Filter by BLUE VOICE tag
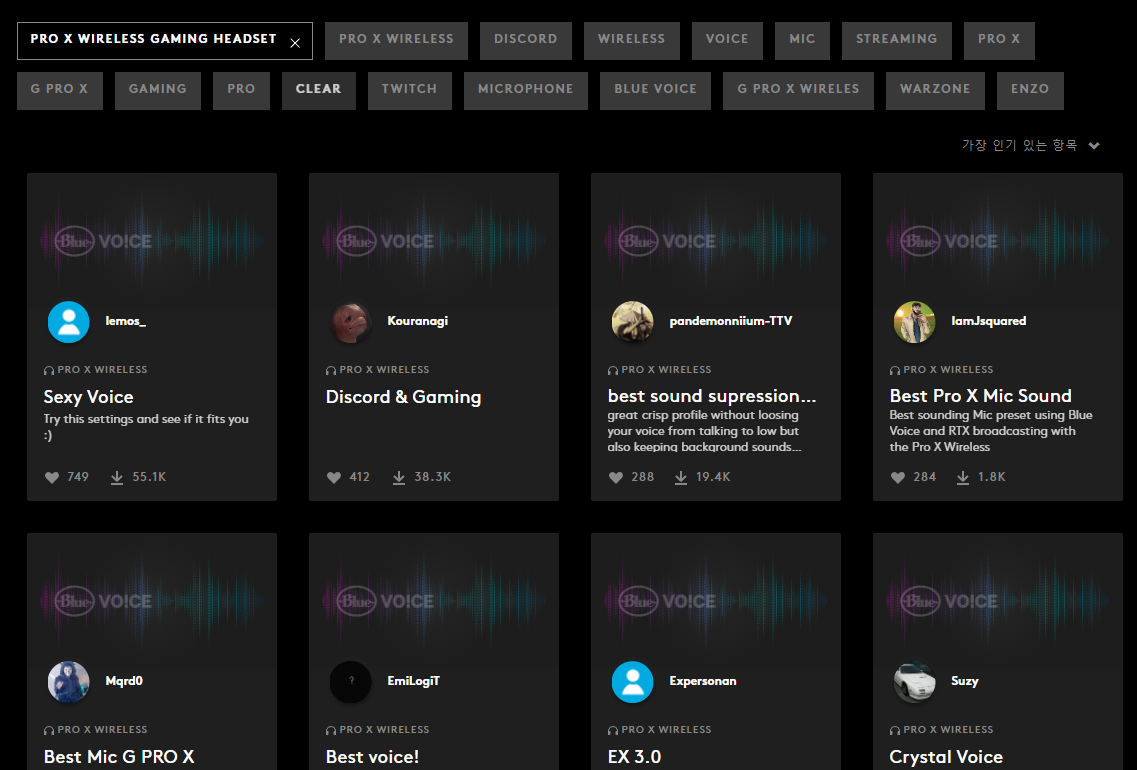The image size is (1137, 770). click(x=656, y=91)
